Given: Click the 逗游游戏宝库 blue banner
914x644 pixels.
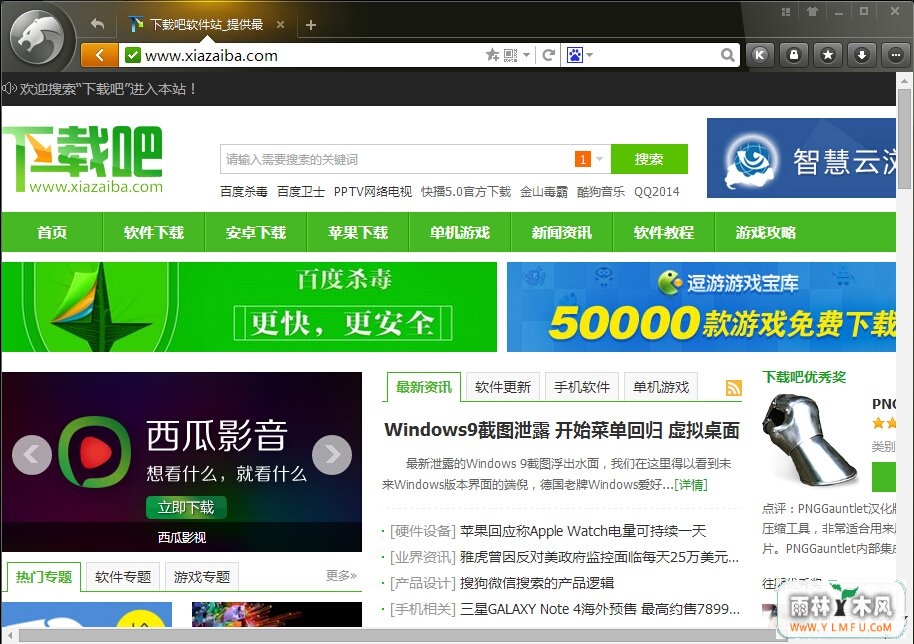Looking at the screenshot, I should [701, 307].
